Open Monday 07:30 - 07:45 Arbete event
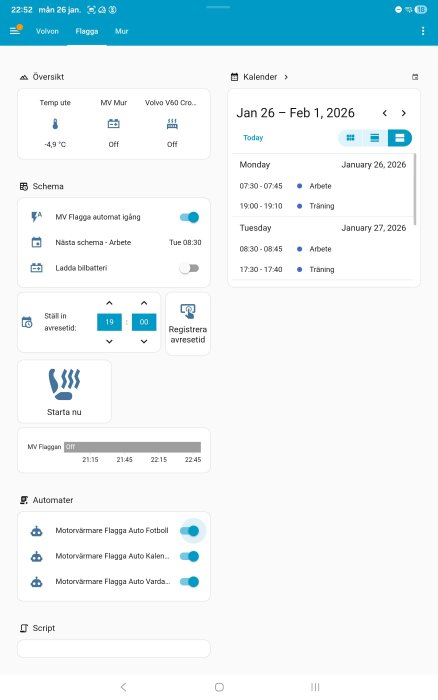438x700 pixels. pos(322,186)
